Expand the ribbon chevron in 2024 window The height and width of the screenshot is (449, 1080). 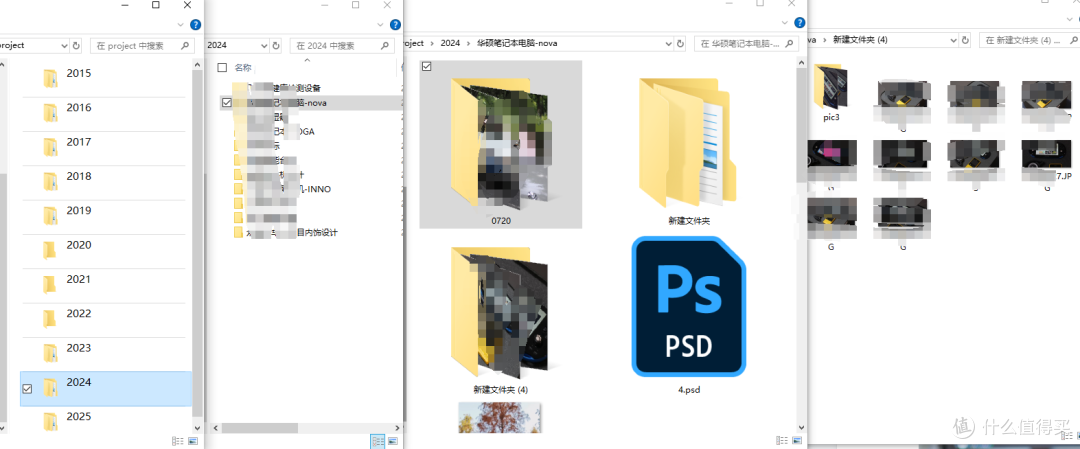(x=380, y=25)
